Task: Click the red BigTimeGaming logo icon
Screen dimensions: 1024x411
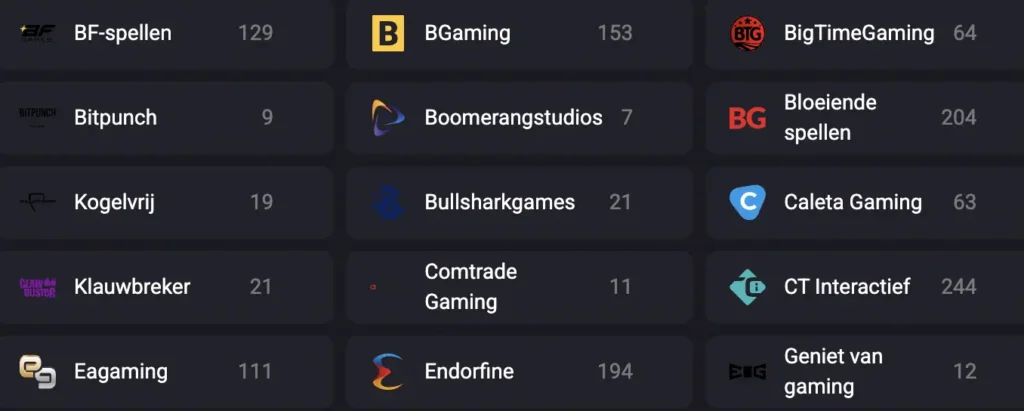Action: point(747,33)
